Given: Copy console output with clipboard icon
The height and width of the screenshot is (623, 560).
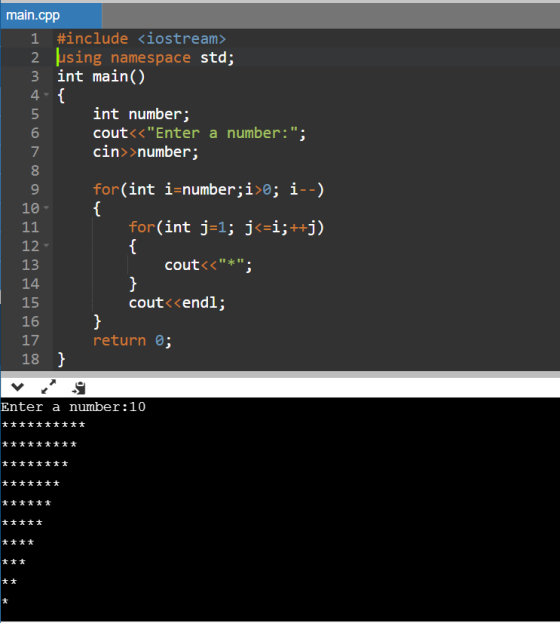Looking at the screenshot, I should [x=79, y=387].
